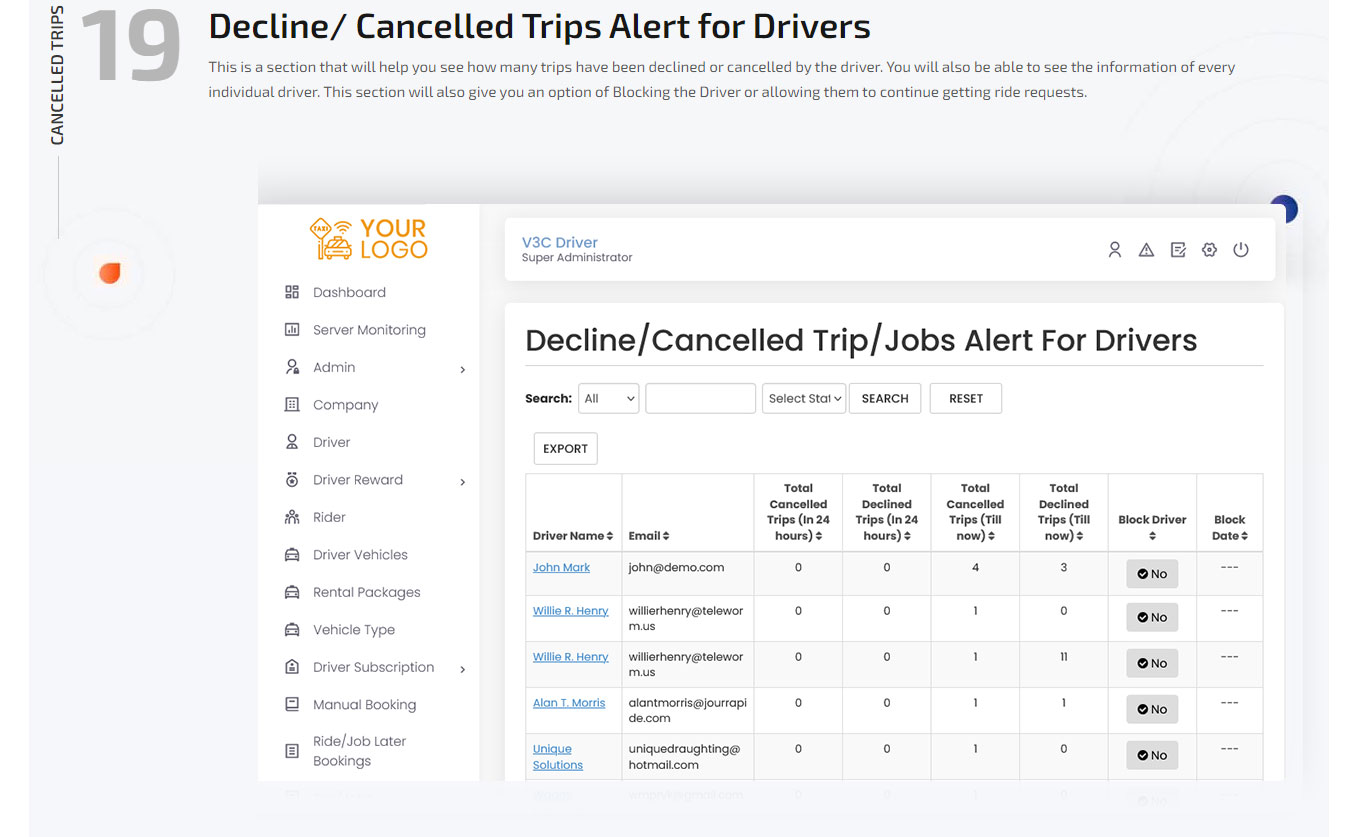The image size is (1359, 837).
Task: Open the settings gear icon in header
Action: [1209, 250]
